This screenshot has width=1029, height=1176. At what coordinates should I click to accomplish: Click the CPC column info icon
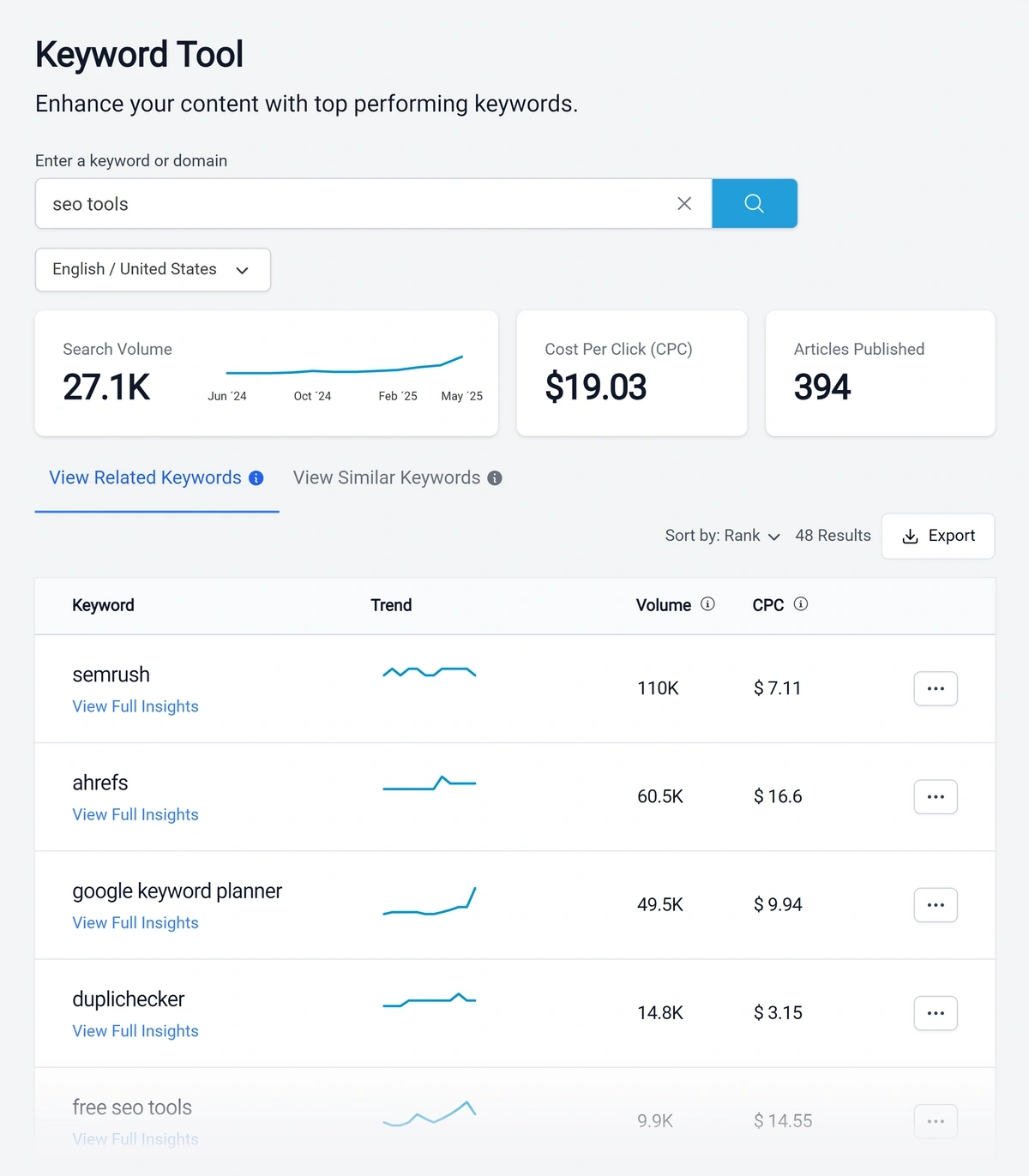point(801,604)
